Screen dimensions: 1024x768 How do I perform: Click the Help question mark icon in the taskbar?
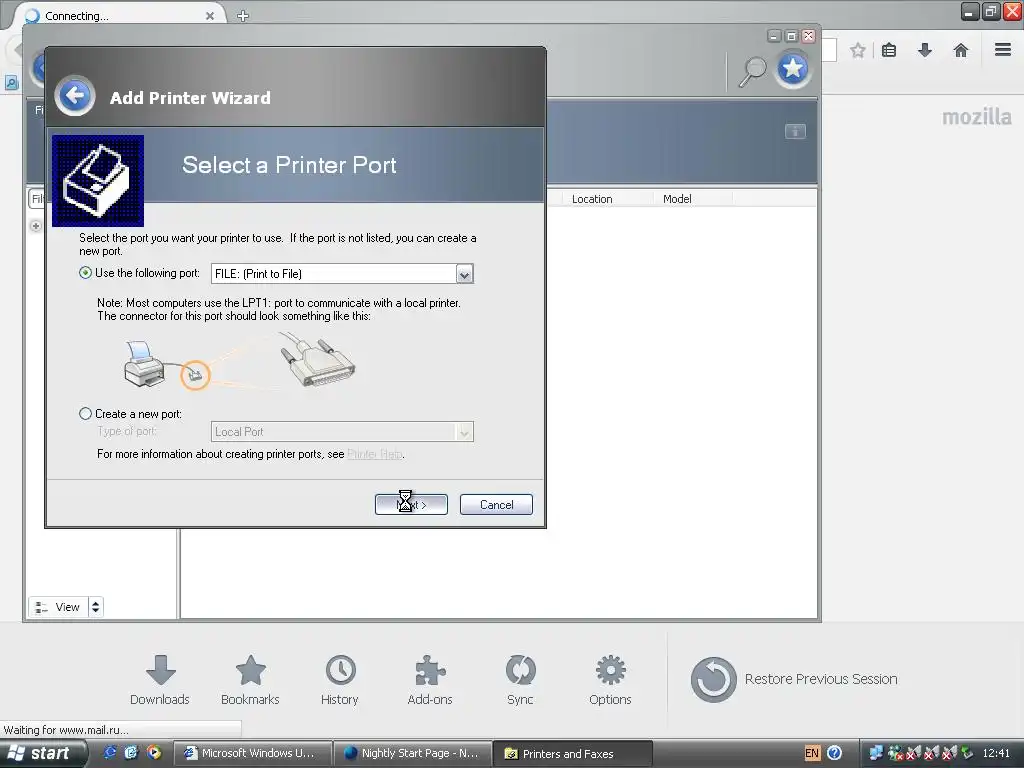tap(834, 753)
